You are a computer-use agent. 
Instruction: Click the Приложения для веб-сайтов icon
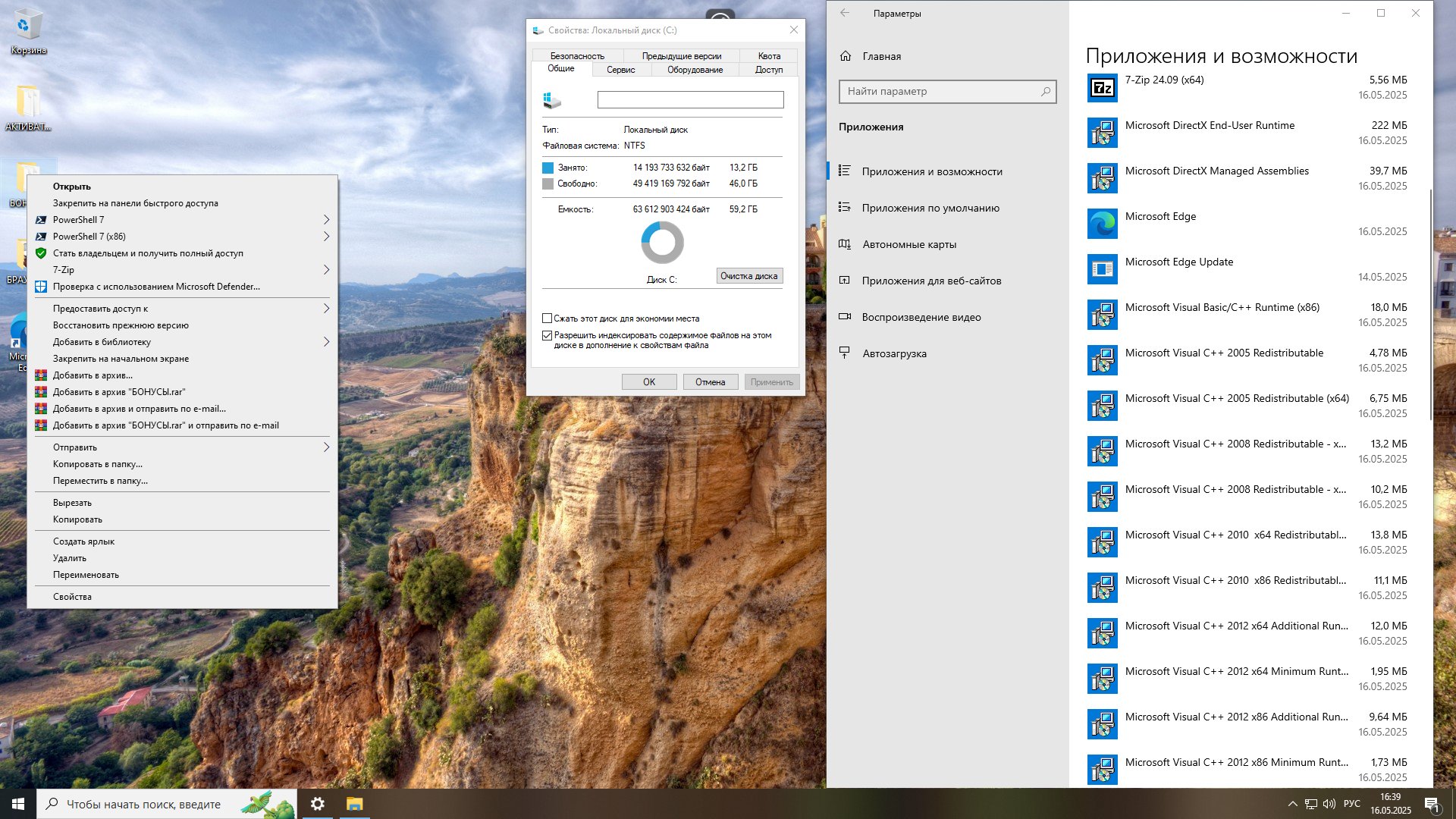[844, 281]
